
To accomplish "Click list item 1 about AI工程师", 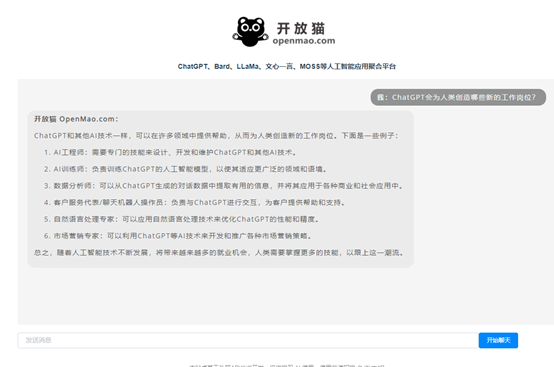I will (x=170, y=152).
